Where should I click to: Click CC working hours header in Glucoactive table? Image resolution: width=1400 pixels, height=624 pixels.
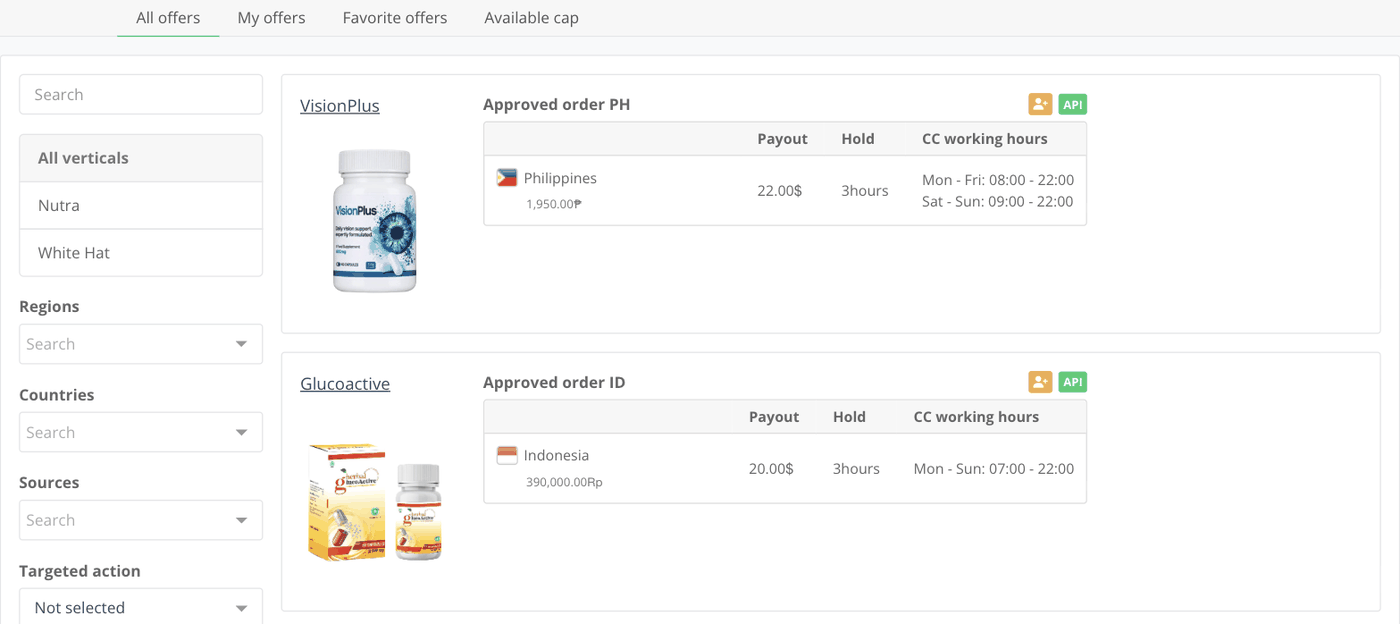976,417
